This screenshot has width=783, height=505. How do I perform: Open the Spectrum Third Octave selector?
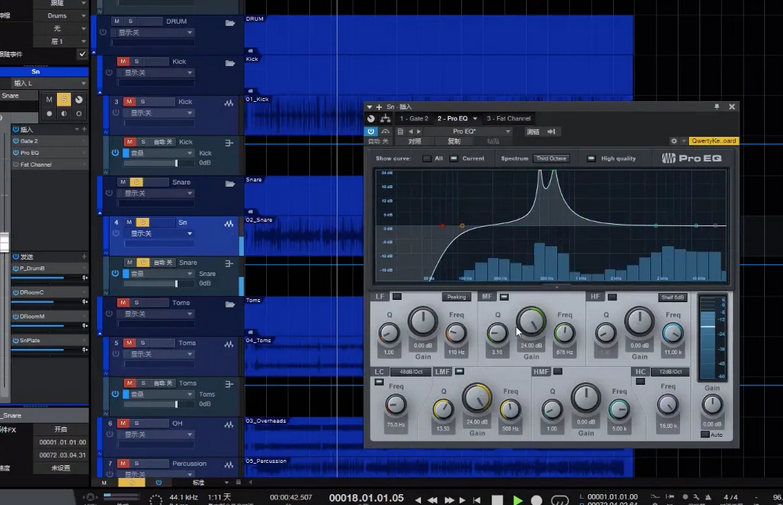click(x=551, y=158)
